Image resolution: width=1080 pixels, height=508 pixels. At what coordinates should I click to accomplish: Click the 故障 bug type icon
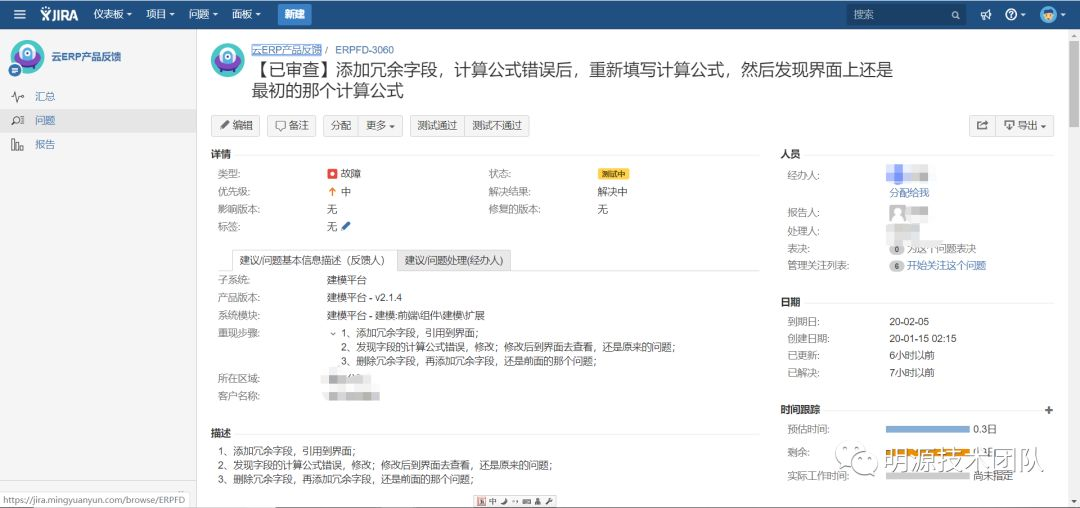pos(332,174)
